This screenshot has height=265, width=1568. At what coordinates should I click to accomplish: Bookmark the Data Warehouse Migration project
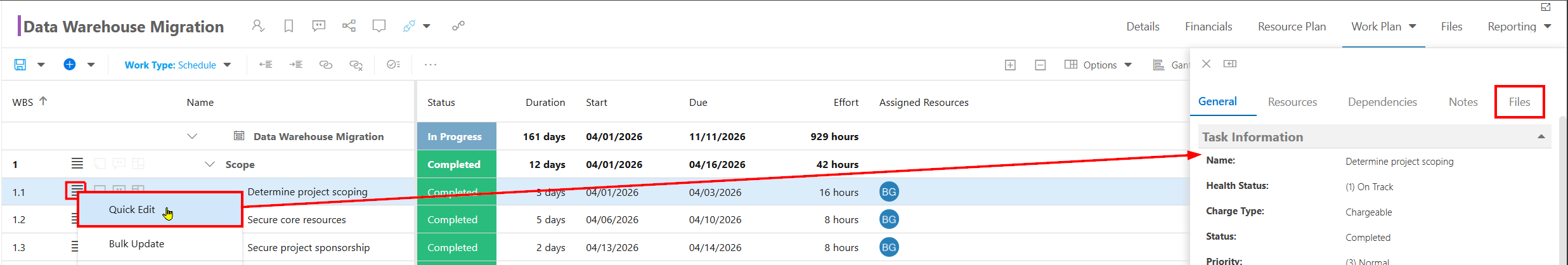pyautogui.click(x=288, y=26)
